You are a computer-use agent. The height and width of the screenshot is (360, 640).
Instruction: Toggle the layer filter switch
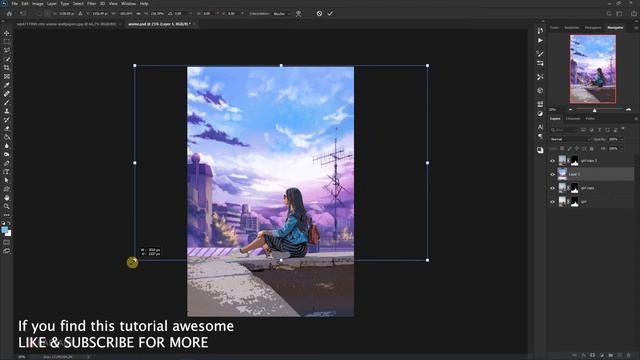(x=623, y=129)
